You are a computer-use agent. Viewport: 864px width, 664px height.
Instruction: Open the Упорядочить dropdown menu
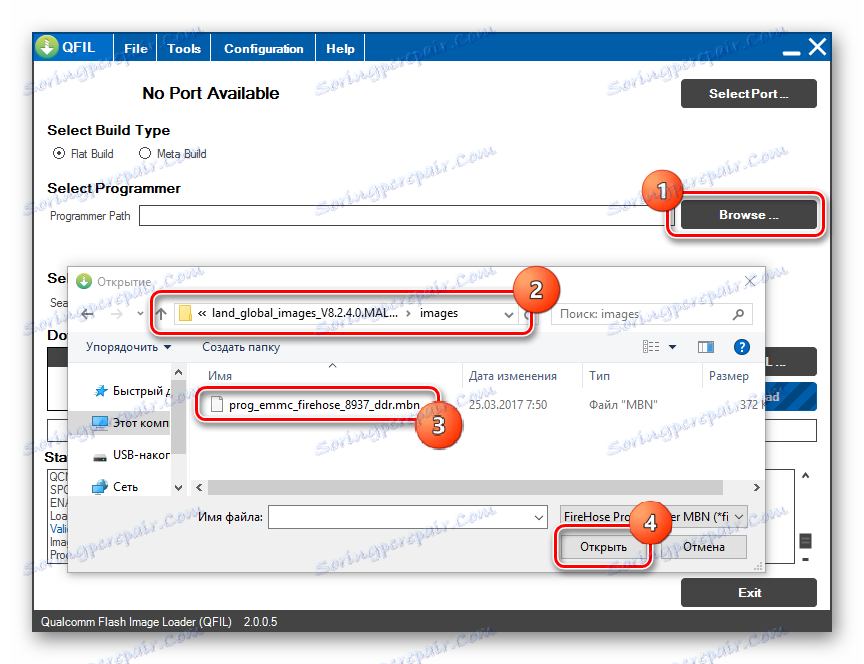(x=128, y=347)
